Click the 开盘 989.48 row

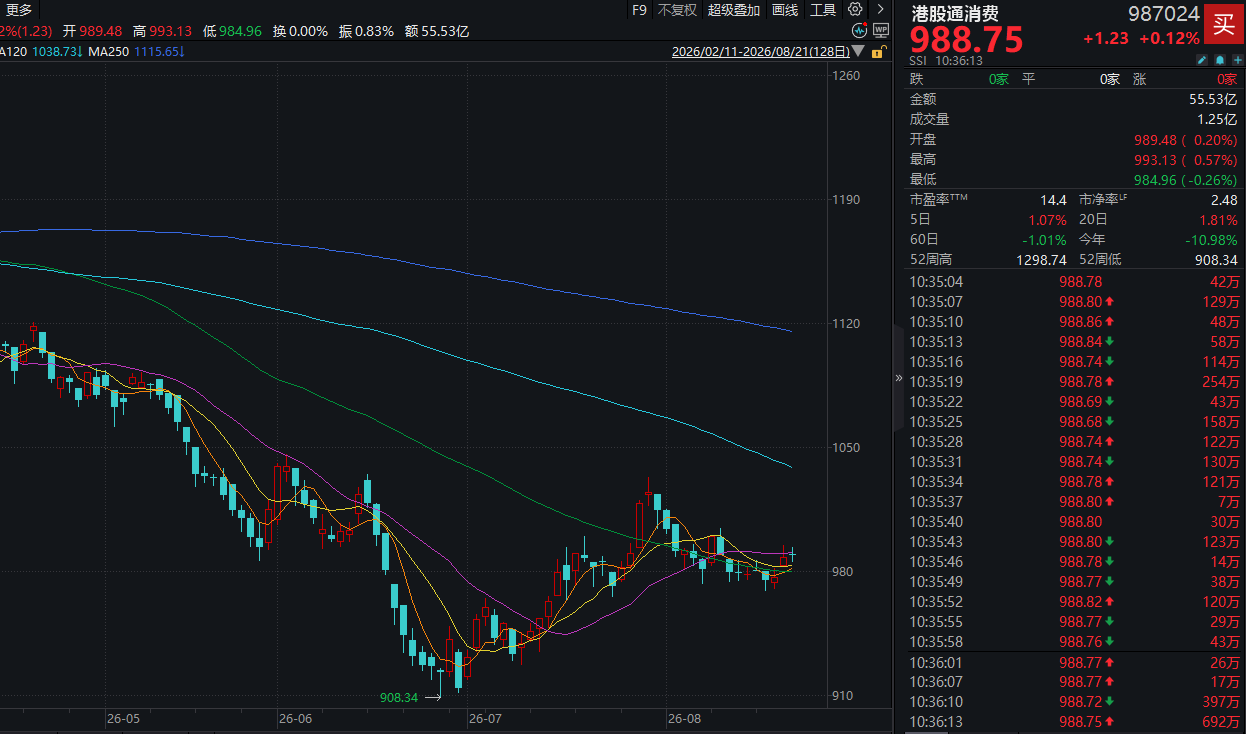pyautogui.click(x=1073, y=139)
